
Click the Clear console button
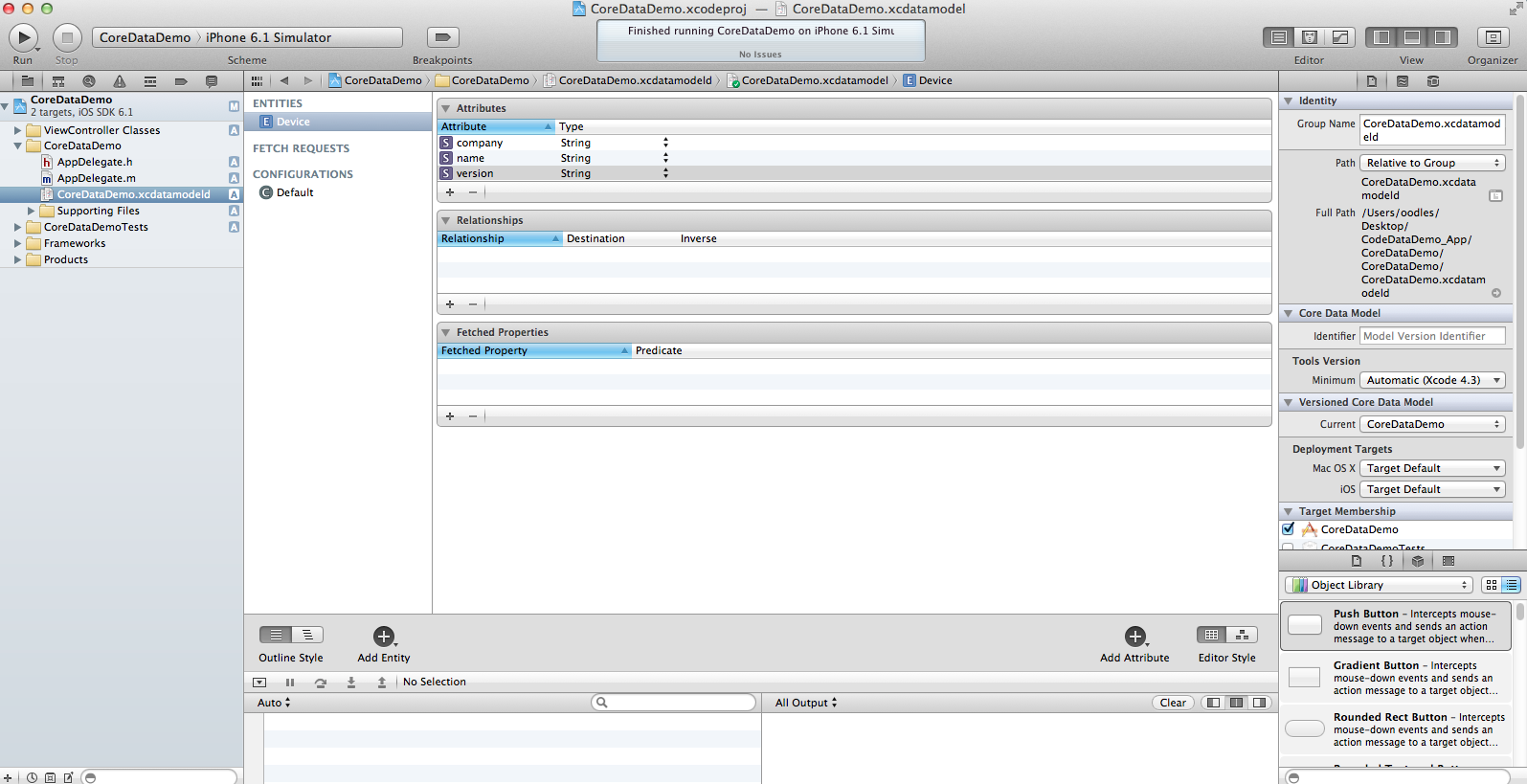[1173, 703]
